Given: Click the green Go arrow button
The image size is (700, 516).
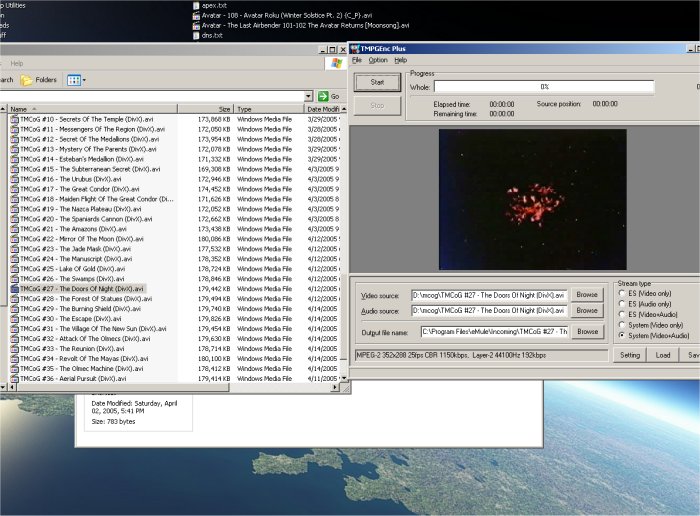Looking at the screenshot, I should [324, 96].
